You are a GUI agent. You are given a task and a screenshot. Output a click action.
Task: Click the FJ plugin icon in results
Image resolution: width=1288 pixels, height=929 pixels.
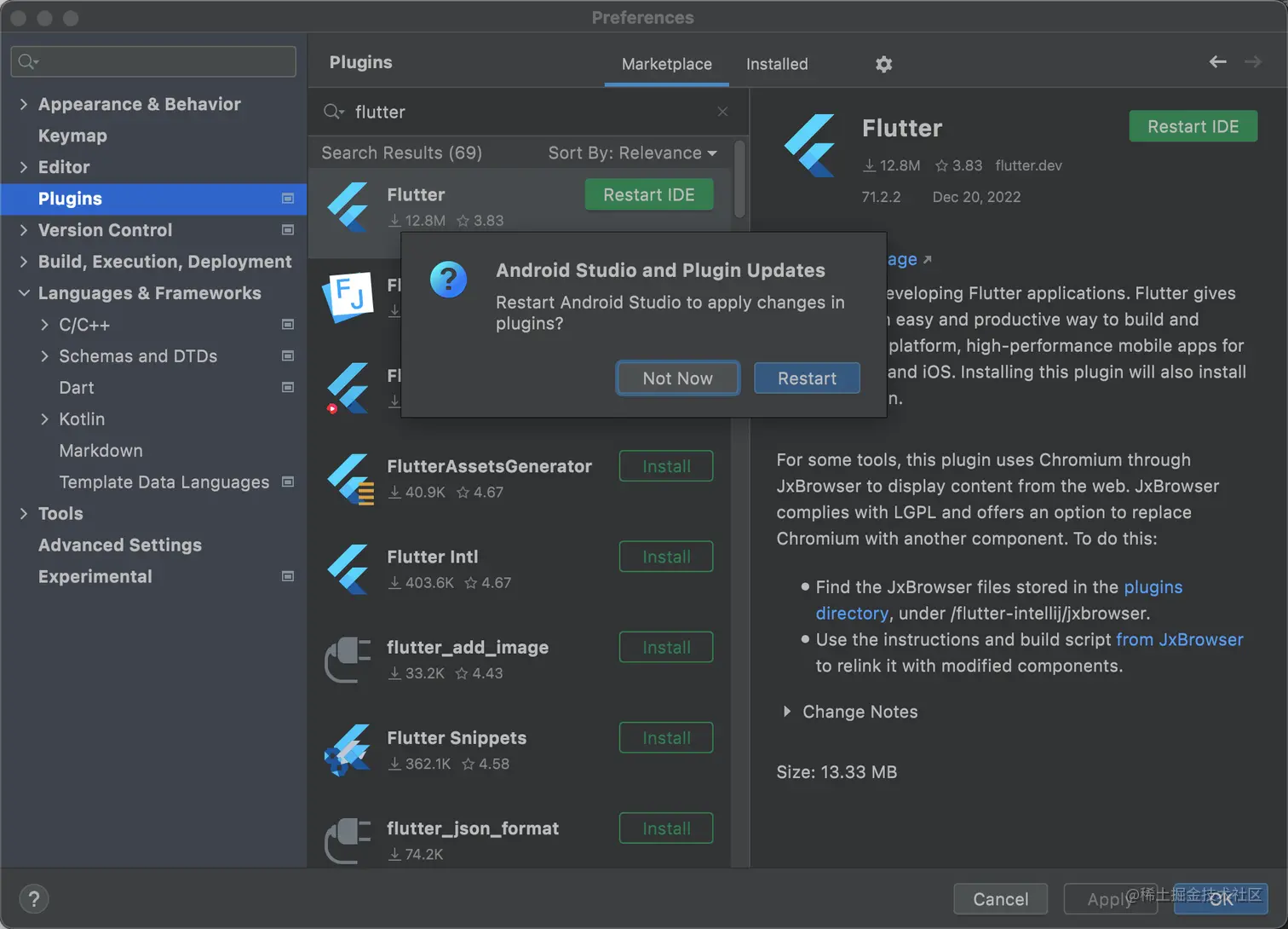[x=348, y=297]
